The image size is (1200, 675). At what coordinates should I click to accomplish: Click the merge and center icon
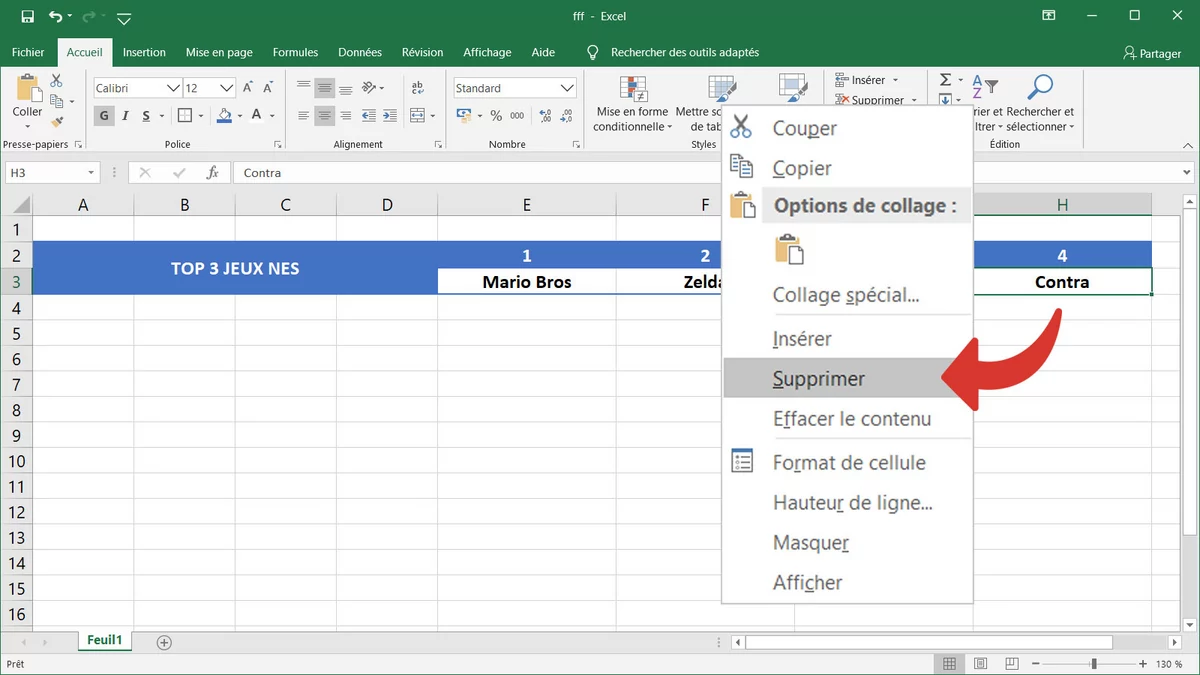[417, 116]
